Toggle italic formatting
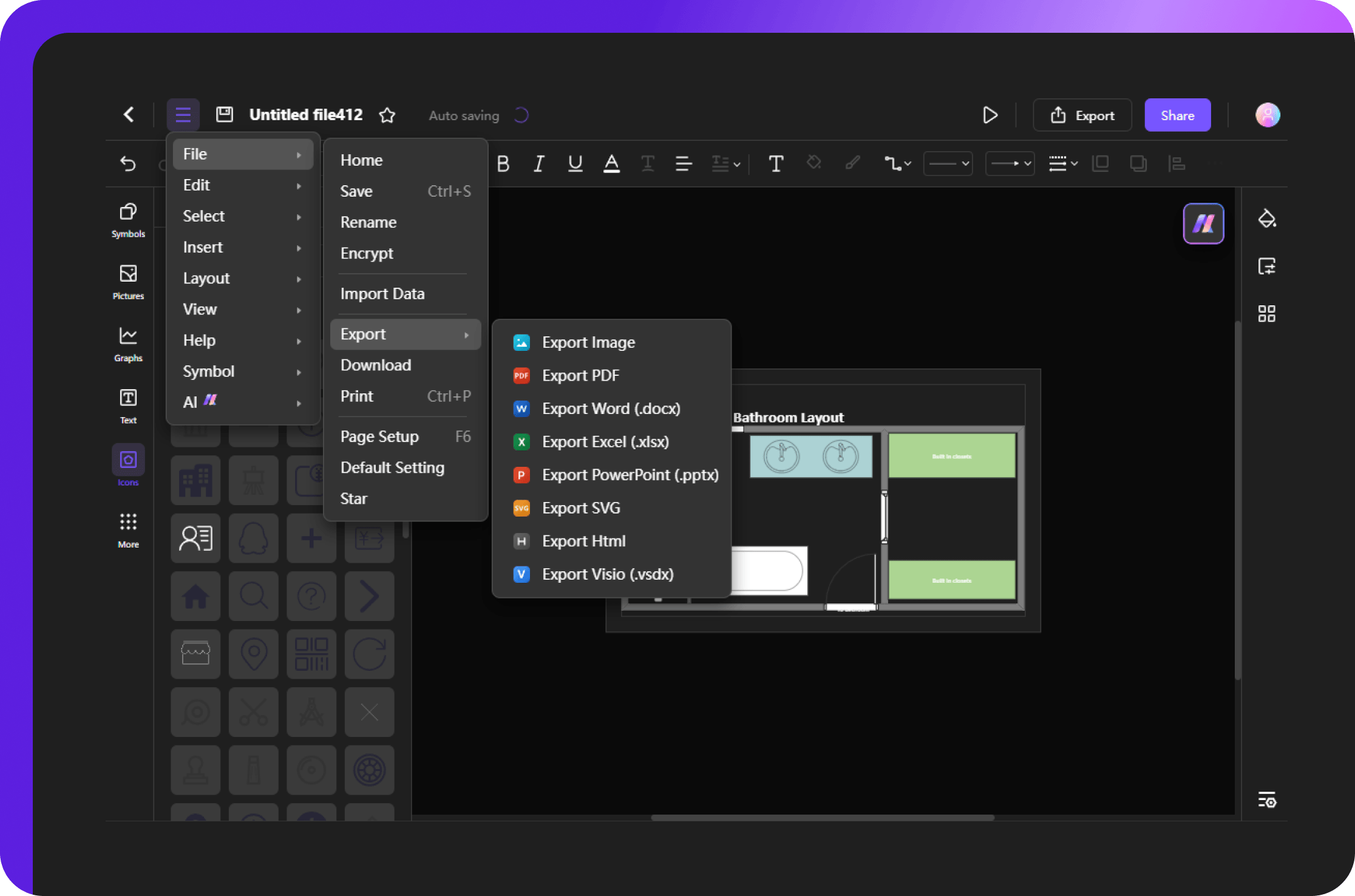 point(538,163)
